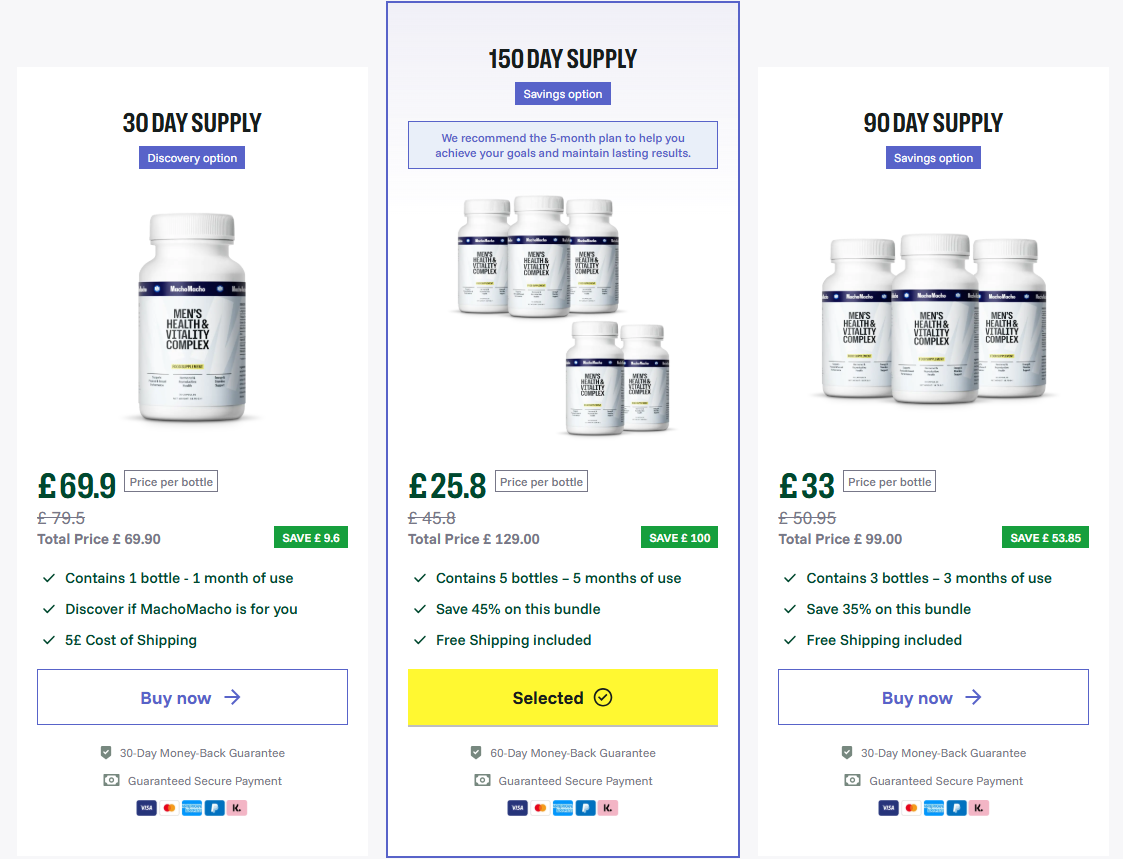Click the shield icon beside 60-Day Money-Back Guarantee
The image size is (1123, 859).
[x=476, y=753]
